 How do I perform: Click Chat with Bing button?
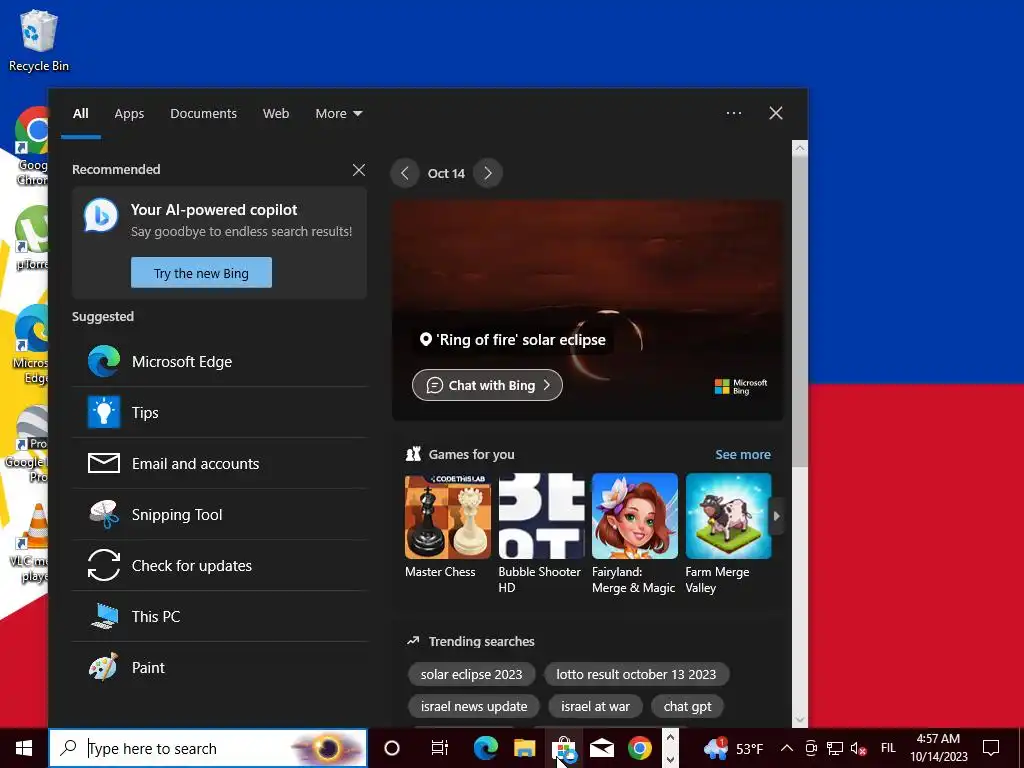(x=487, y=385)
